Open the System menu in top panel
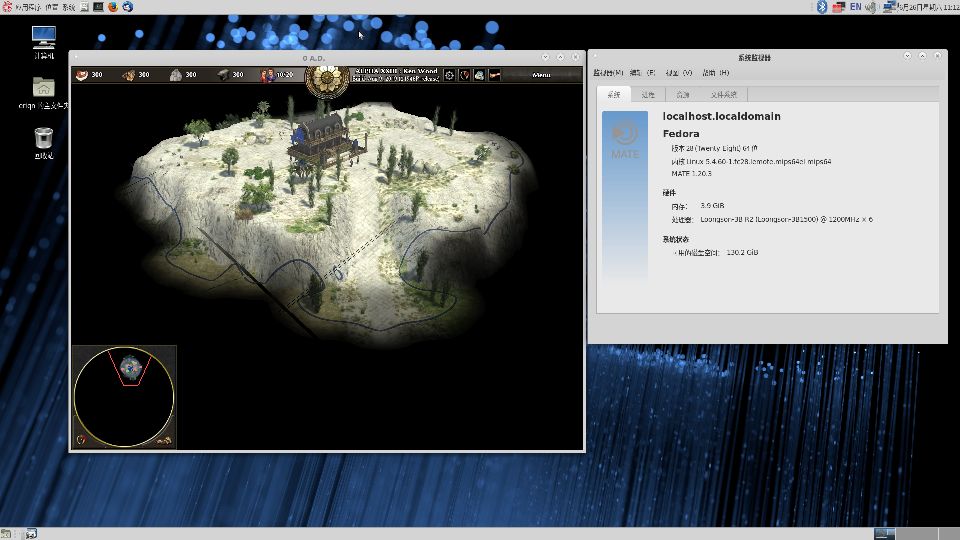960x540 pixels. coord(69,7)
